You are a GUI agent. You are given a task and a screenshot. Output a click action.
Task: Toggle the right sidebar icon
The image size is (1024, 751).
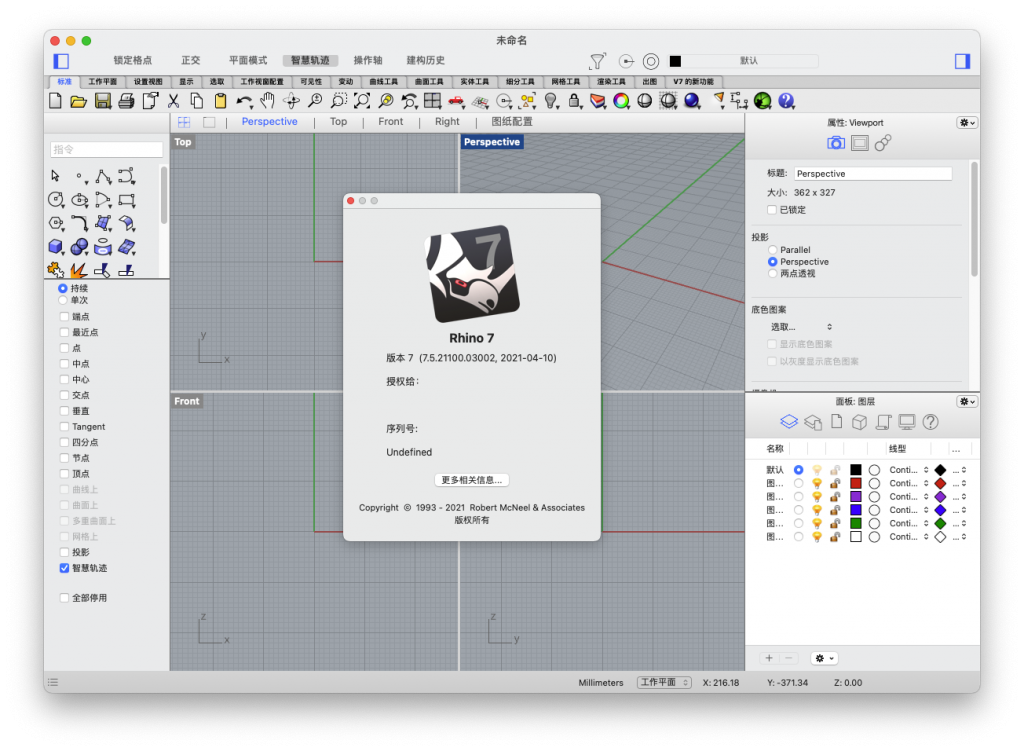coord(962,61)
